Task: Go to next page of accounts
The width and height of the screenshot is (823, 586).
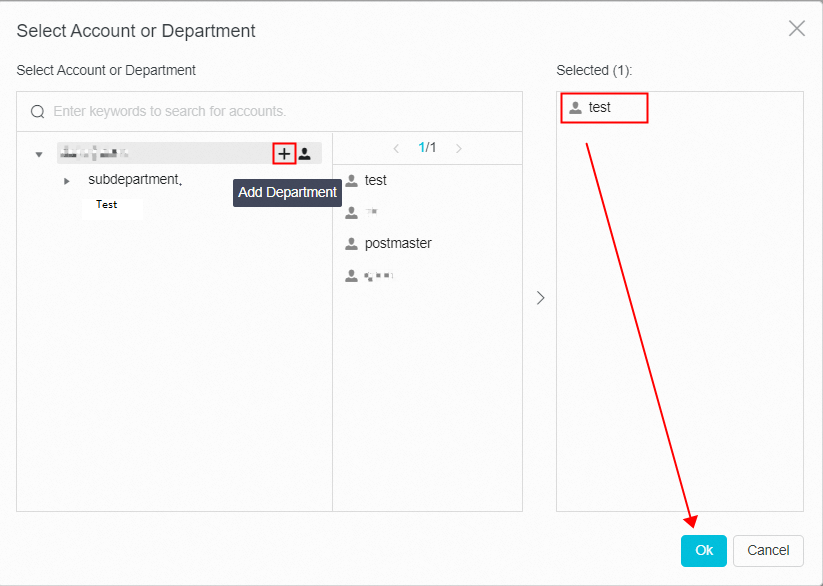Action: coord(459,148)
